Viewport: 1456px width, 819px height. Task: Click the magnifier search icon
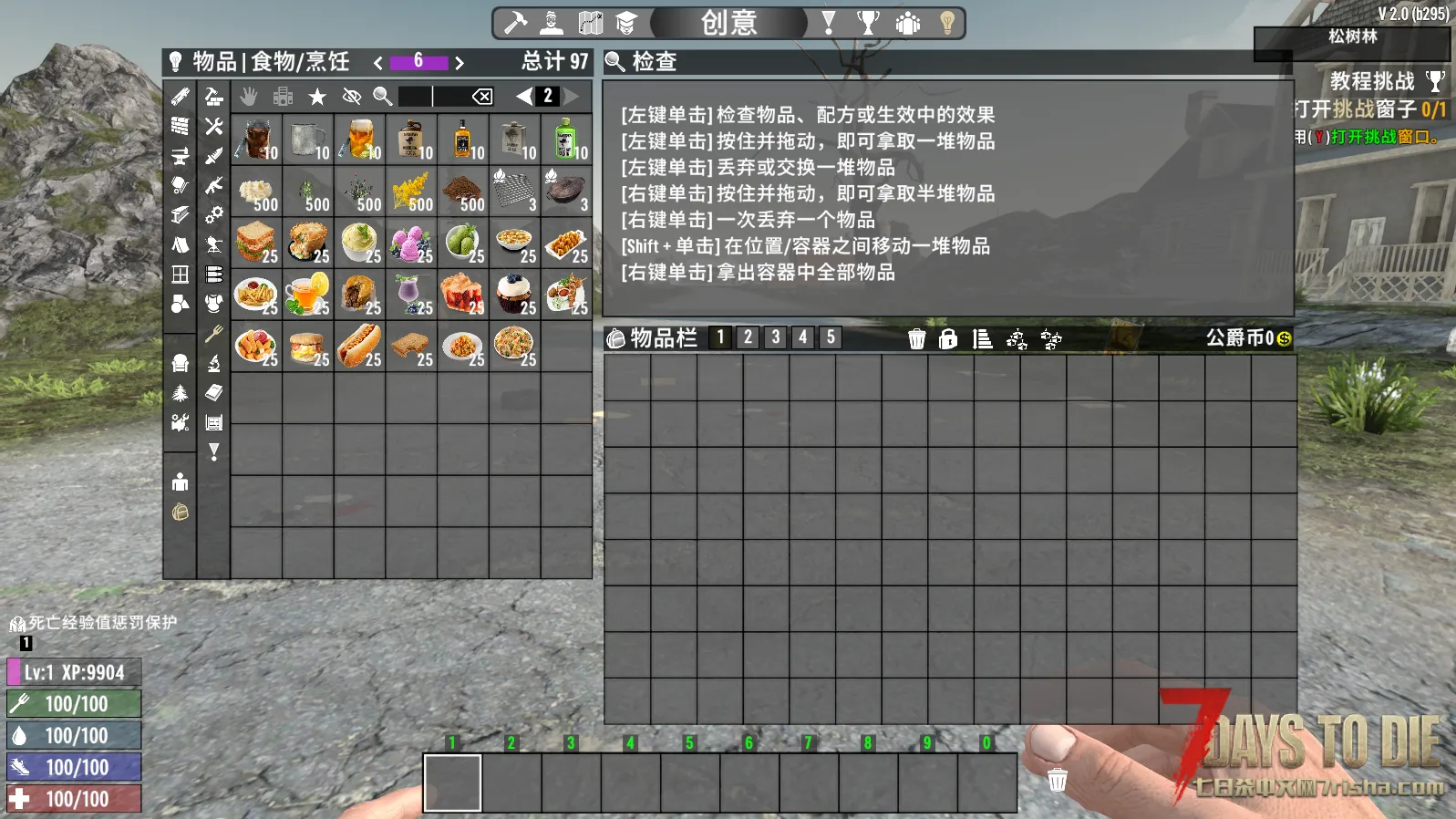383,96
